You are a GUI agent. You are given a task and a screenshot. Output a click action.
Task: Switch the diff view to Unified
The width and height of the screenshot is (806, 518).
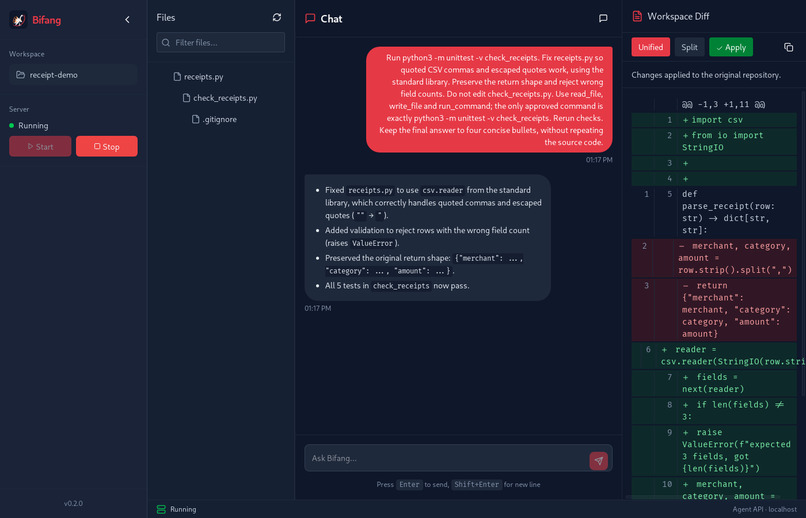pos(650,47)
